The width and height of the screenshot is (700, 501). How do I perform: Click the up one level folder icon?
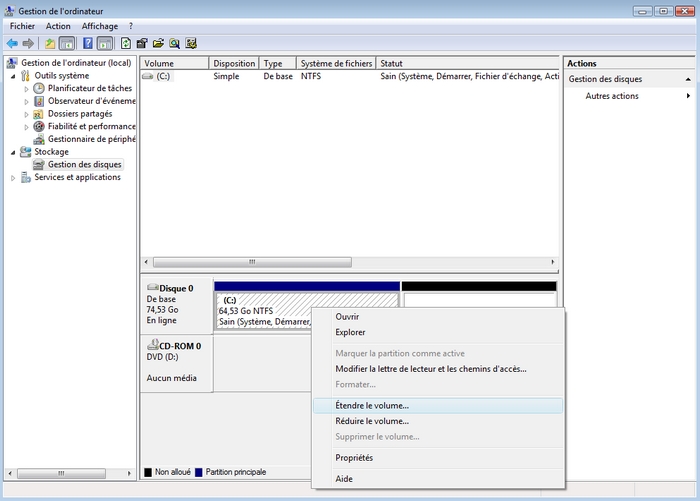point(50,44)
